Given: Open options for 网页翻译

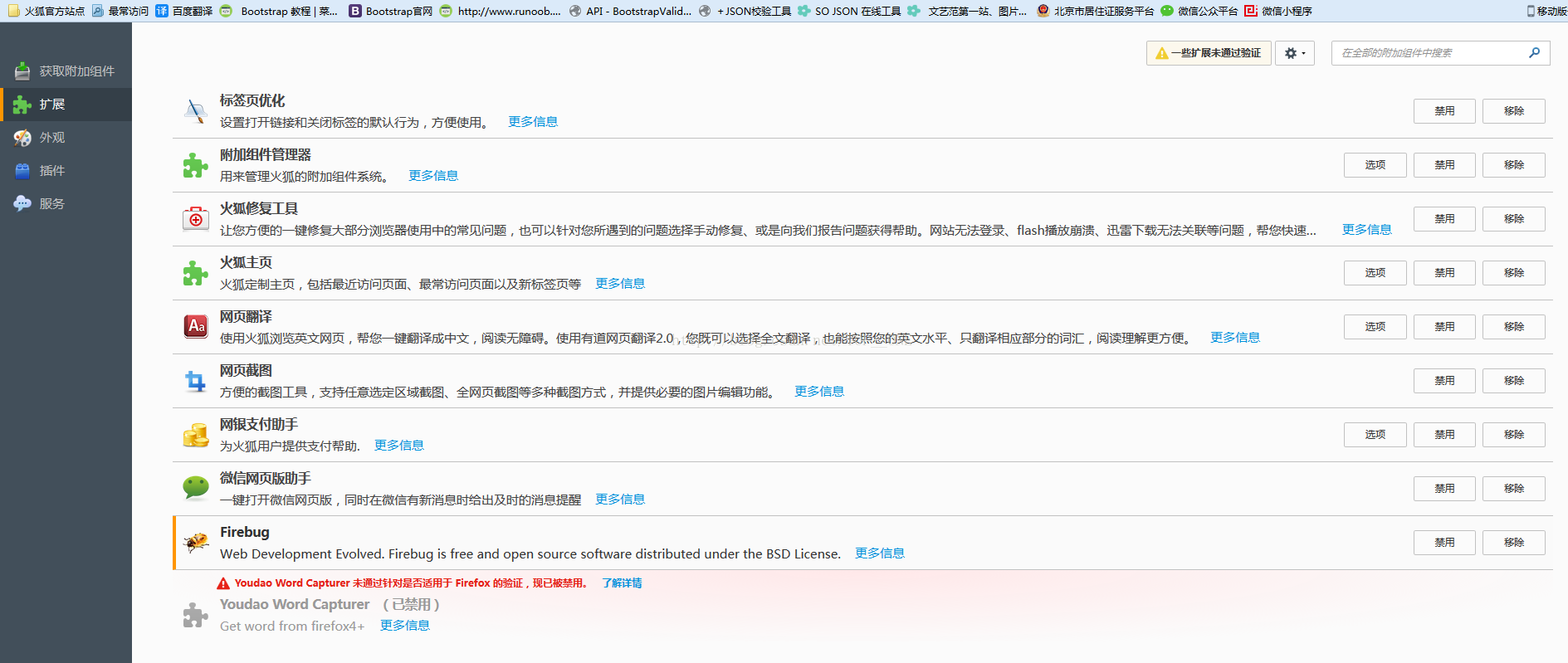Looking at the screenshot, I should [x=1375, y=327].
